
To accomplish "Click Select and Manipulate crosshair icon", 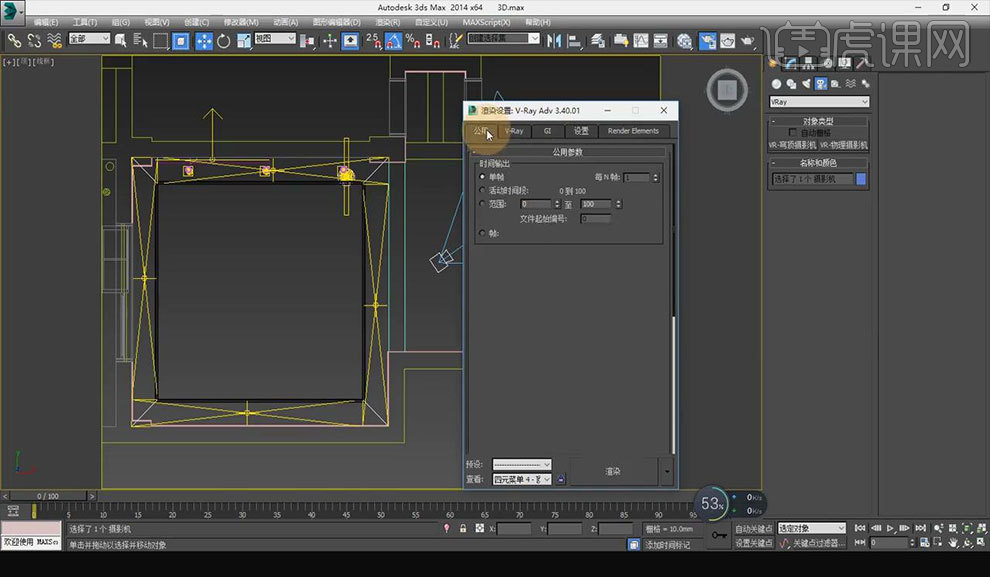I will tap(330, 41).
